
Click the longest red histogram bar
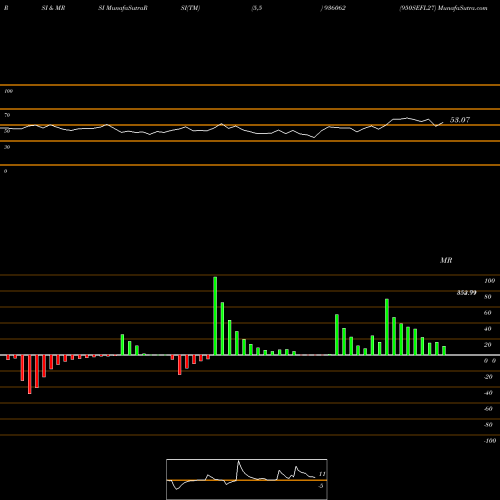[x=30, y=374]
